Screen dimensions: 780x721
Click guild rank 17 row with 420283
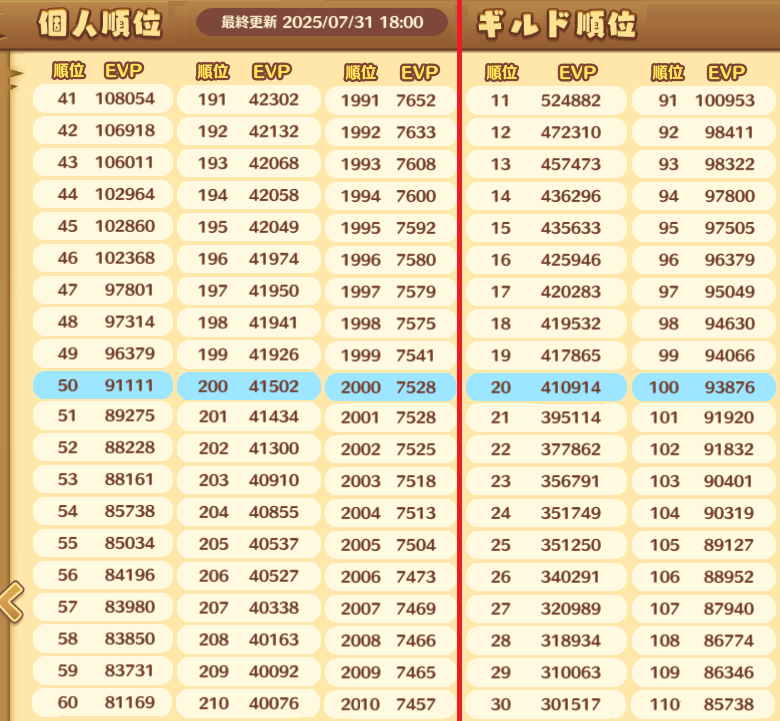(546, 292)
